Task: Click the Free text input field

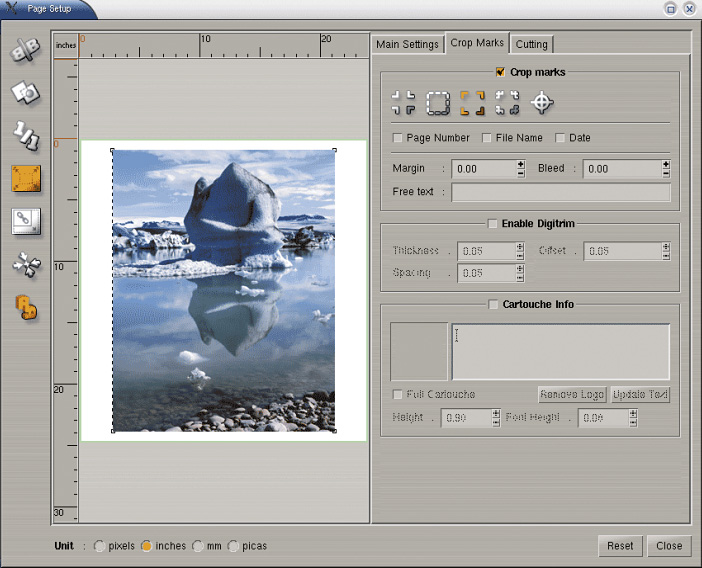Action: click(x=560, y=192)
